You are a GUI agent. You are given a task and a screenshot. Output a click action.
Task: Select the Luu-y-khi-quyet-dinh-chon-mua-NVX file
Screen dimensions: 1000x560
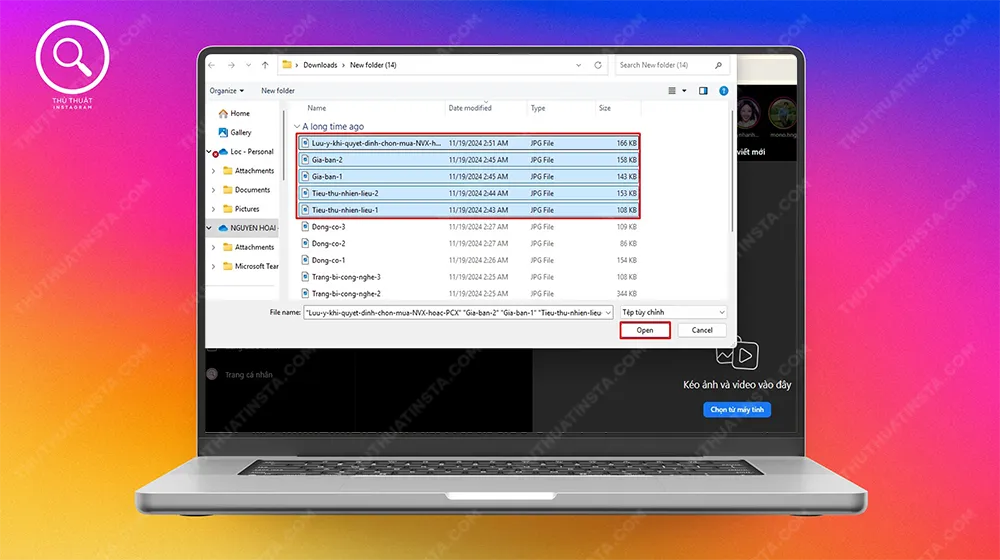pyautogui.click(x=468, y=143)
